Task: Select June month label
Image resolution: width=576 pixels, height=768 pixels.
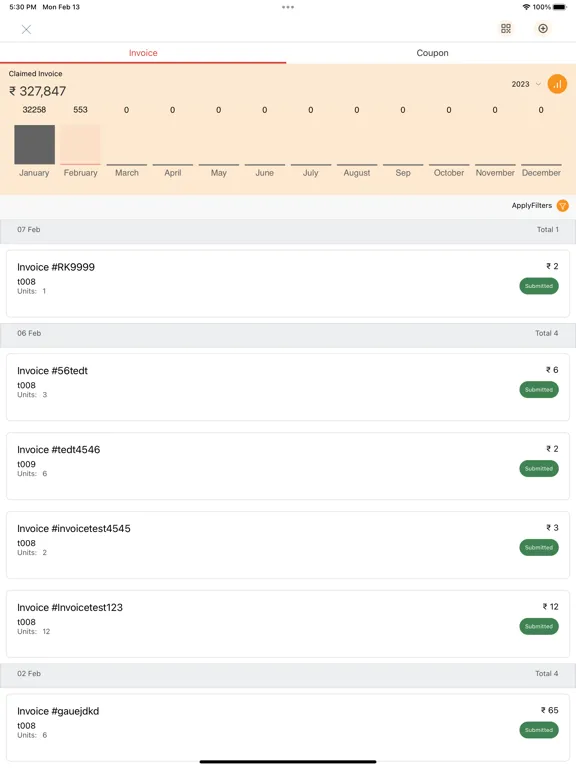Action: click(x=264, y=173)
